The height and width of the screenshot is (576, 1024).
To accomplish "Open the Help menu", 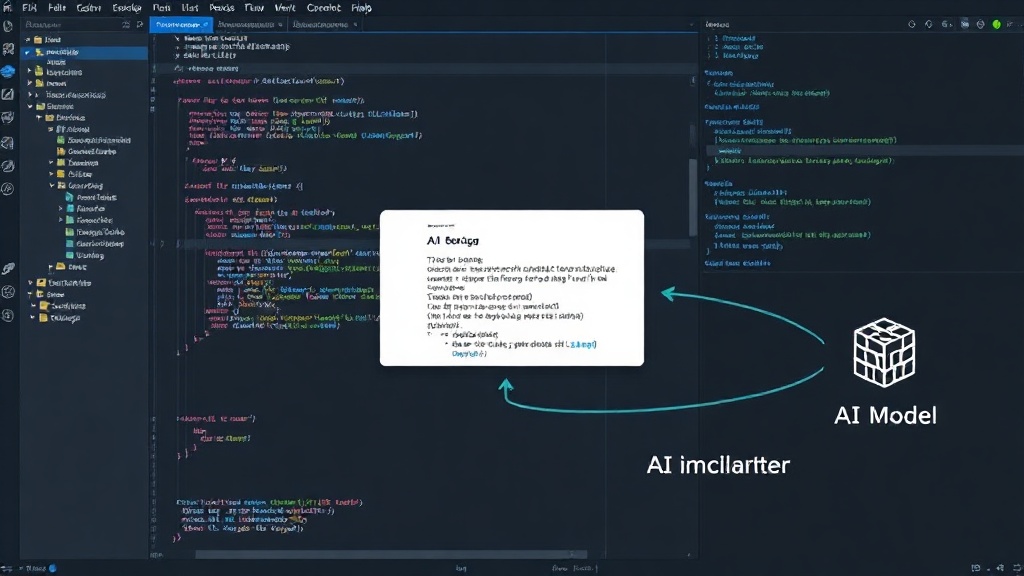I will click(x=361, y=8).
